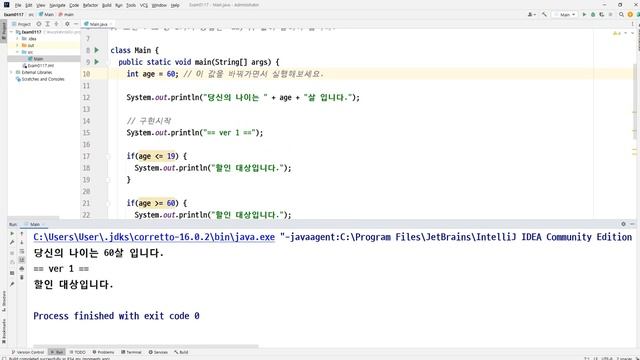Run class Main from the gutter arrow
The height and width of the screenshot is (360, 640).
click(x=97, y=50)
